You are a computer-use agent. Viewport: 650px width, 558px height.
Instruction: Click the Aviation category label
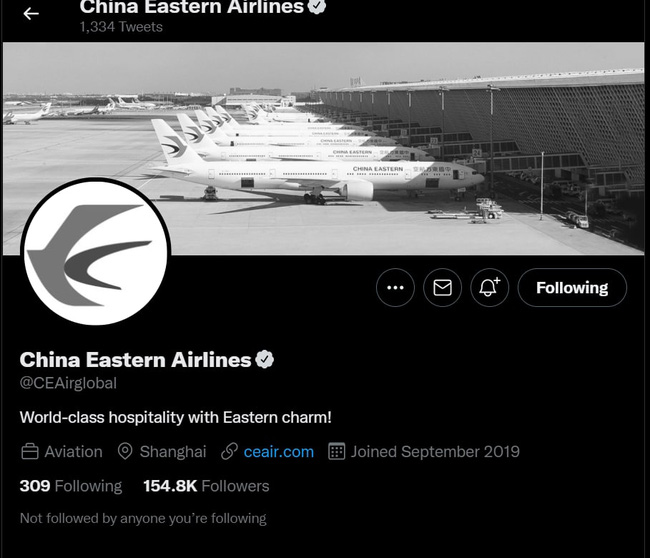tap(73, 451)
